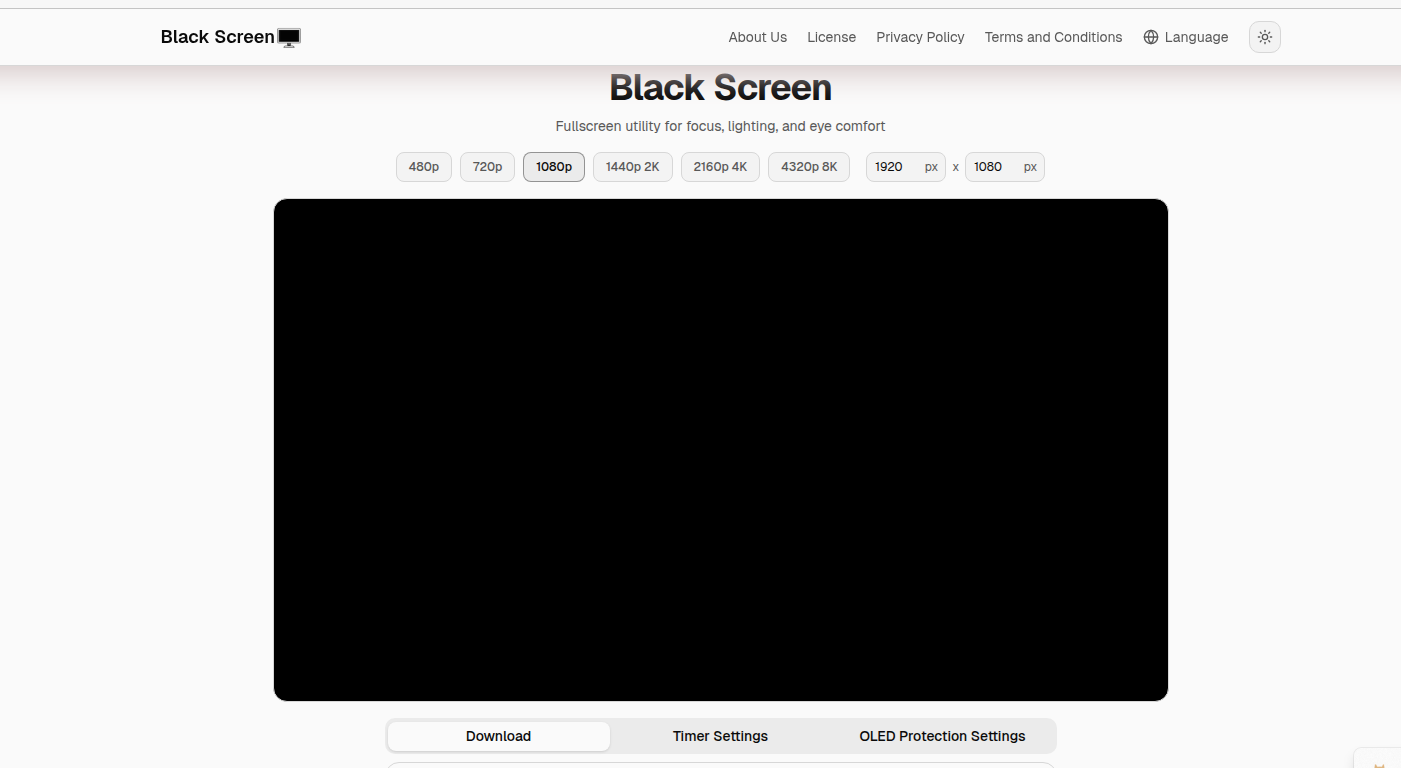Viewport: 1401px width, 768px height.
Task: Open the License page
Action: pyautogui.click(x=831, y=37)
